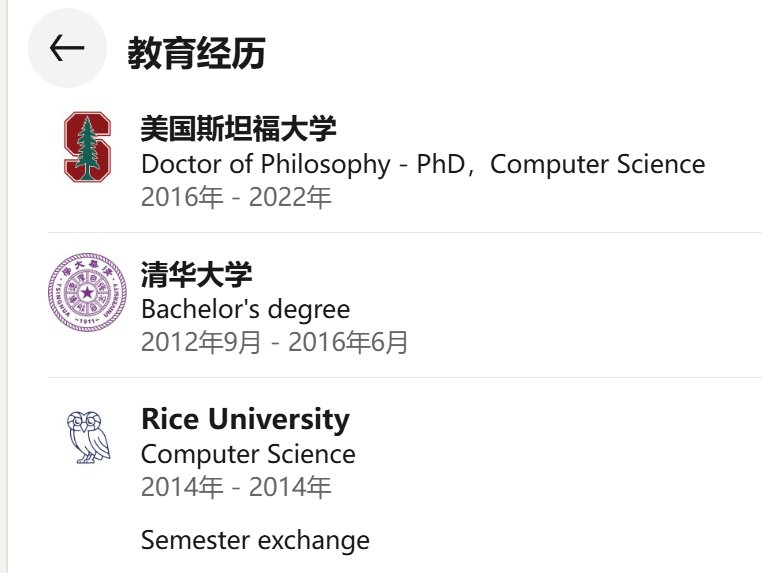Select the Doctor of Philosophy degree line
The height and width of the screenshot is (573, 762).
[422, 164]
